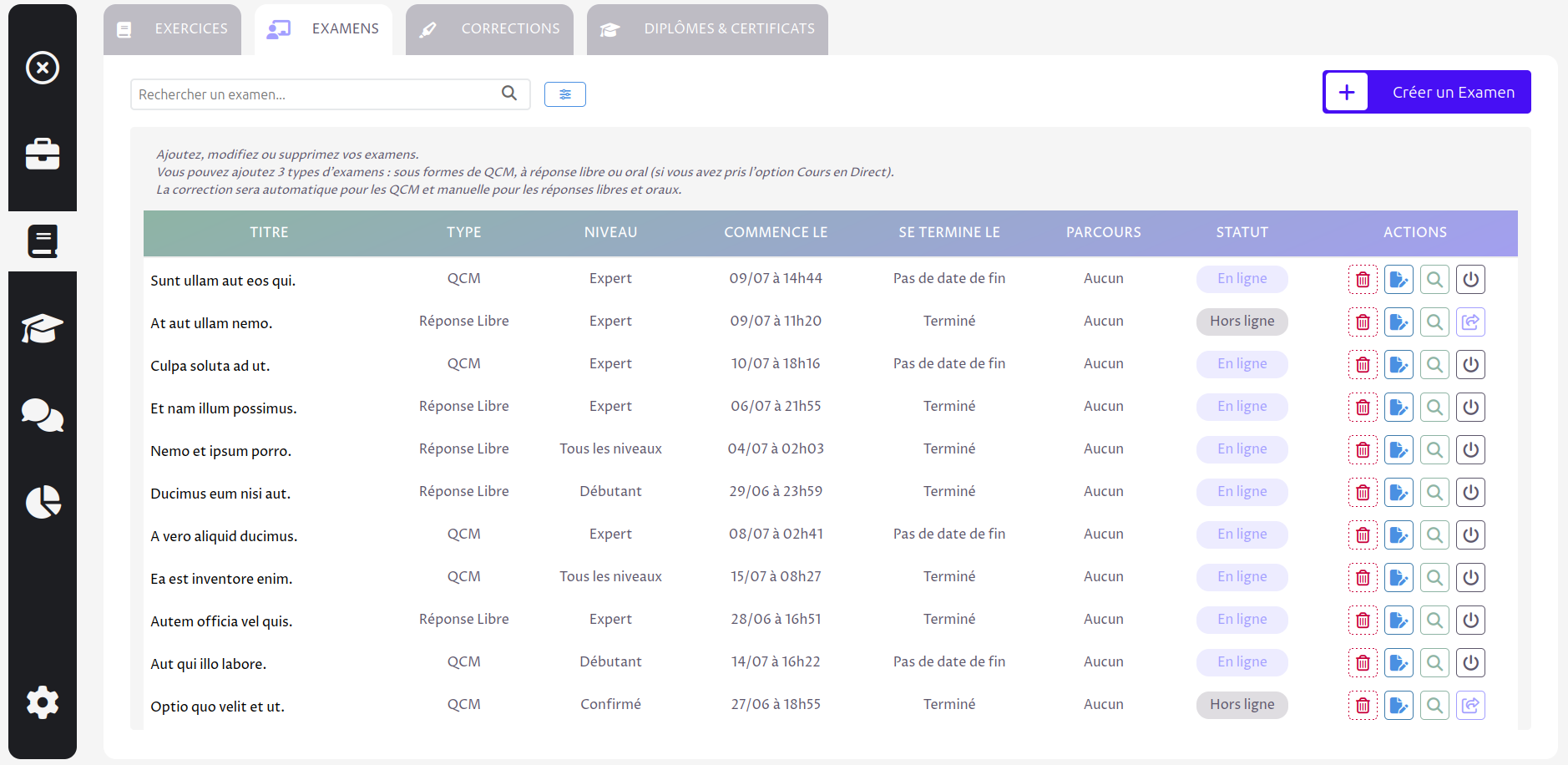Toggle online status of "Aut qui illo labore."
Viewport: 1568px width, 765px height.
click(x=1470, y=662)
